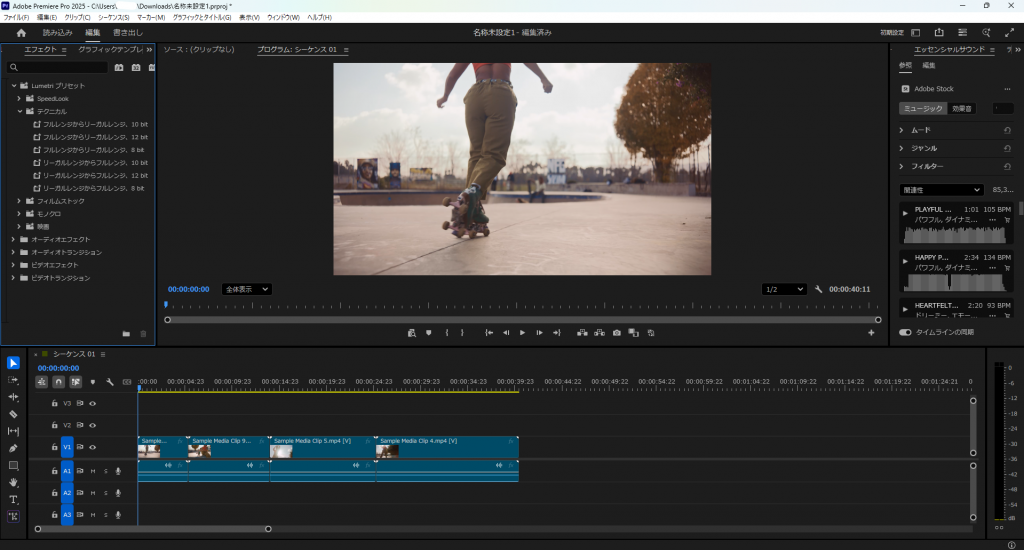Select the Pen tool

14,448
